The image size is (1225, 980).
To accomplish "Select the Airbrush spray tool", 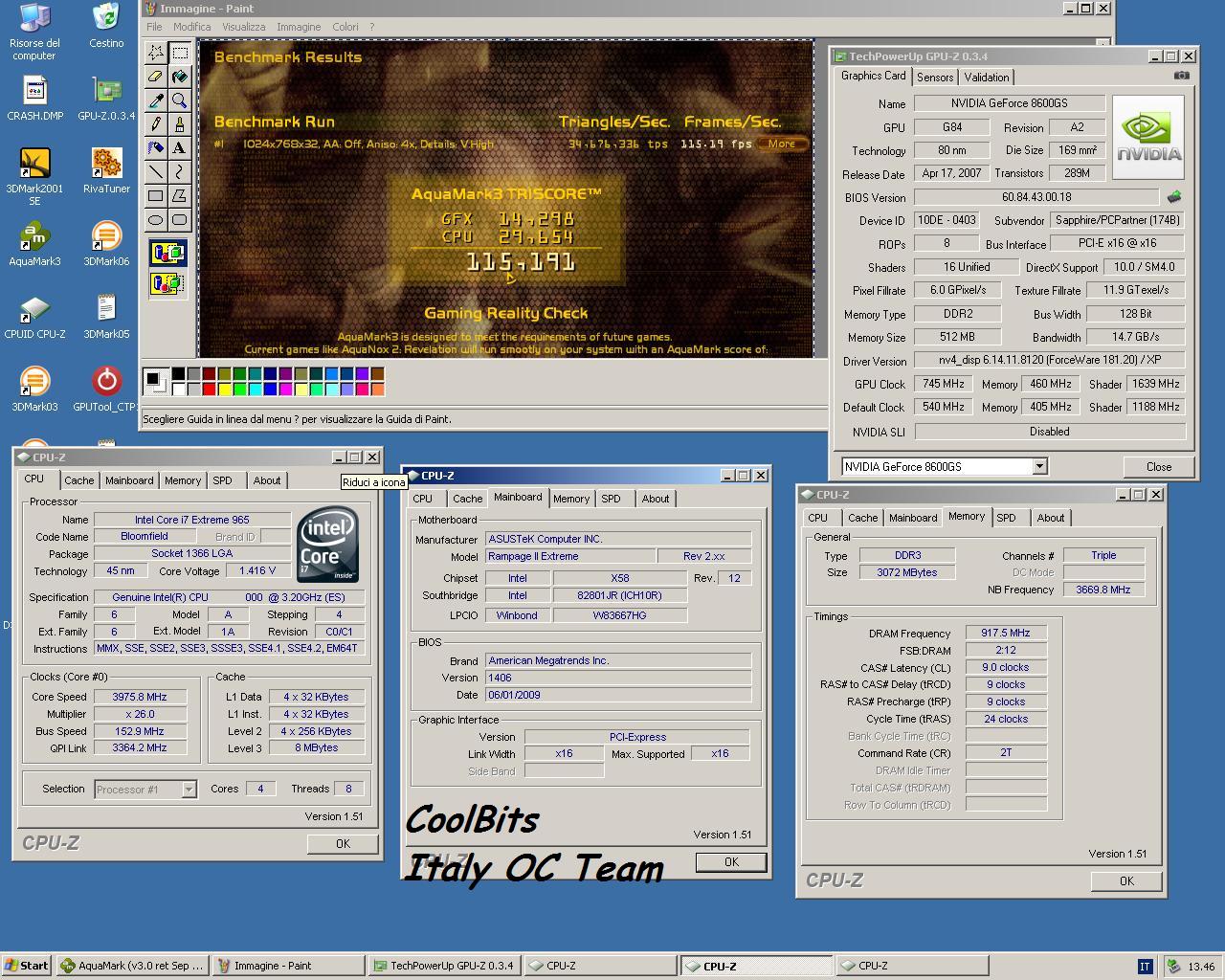I will [x=155, y=148].
